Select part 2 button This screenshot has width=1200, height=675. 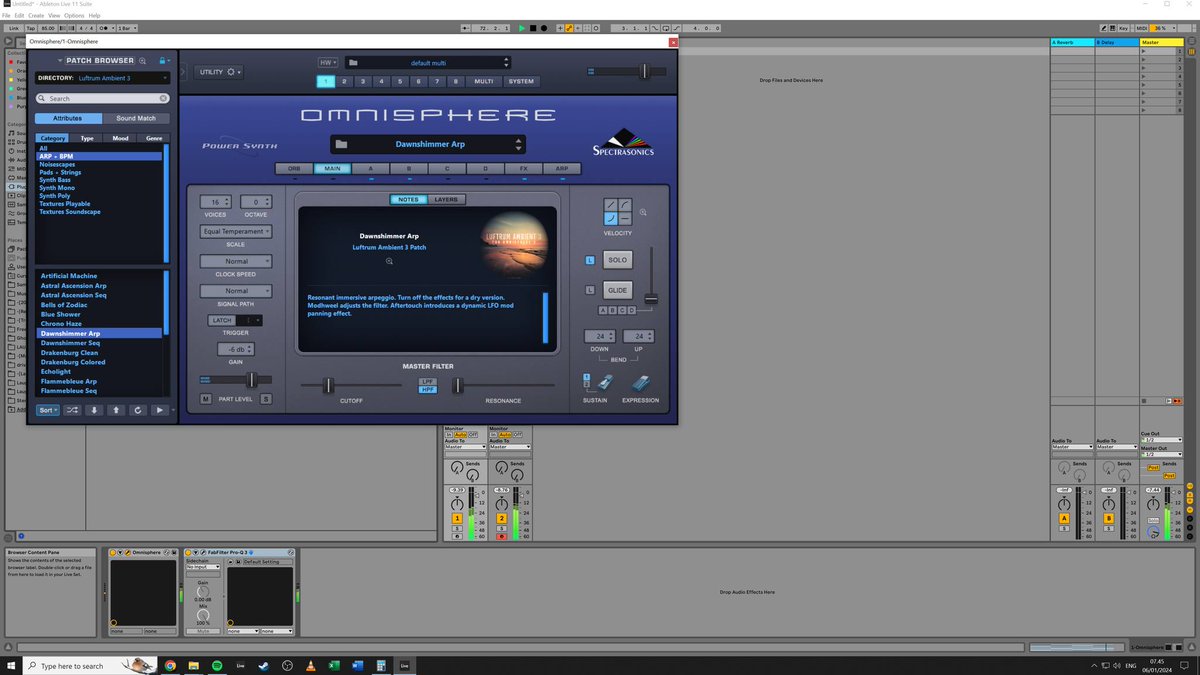tap(344, 81)
